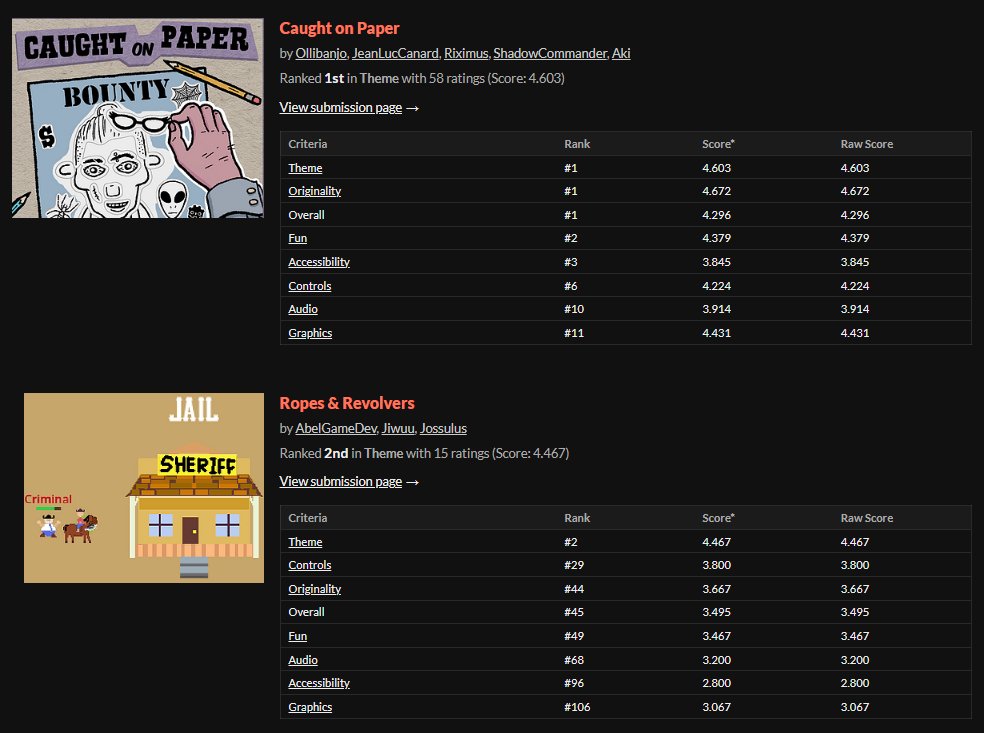The image size is (984, 733).
Task: Visit Jossulus author page
Action: click(443, 428)
